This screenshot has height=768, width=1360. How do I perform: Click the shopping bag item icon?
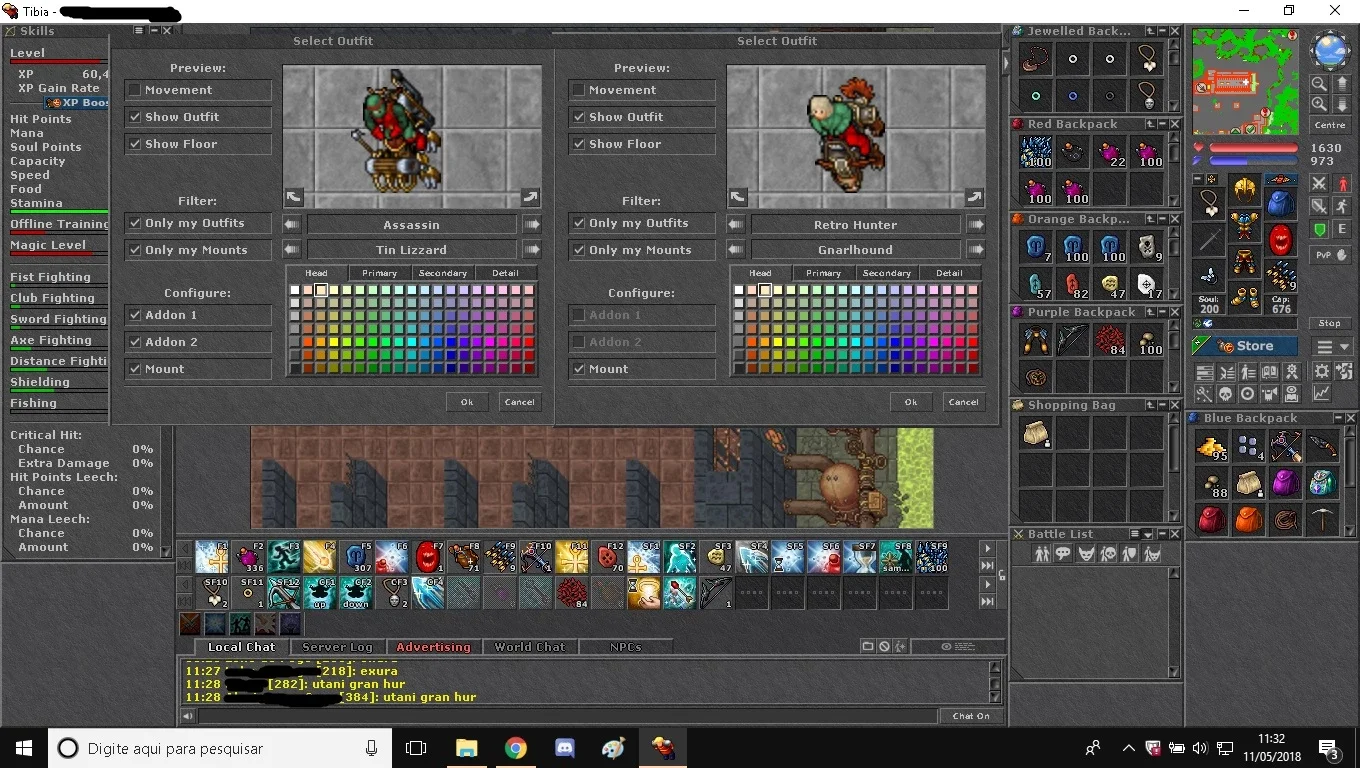1036,433
